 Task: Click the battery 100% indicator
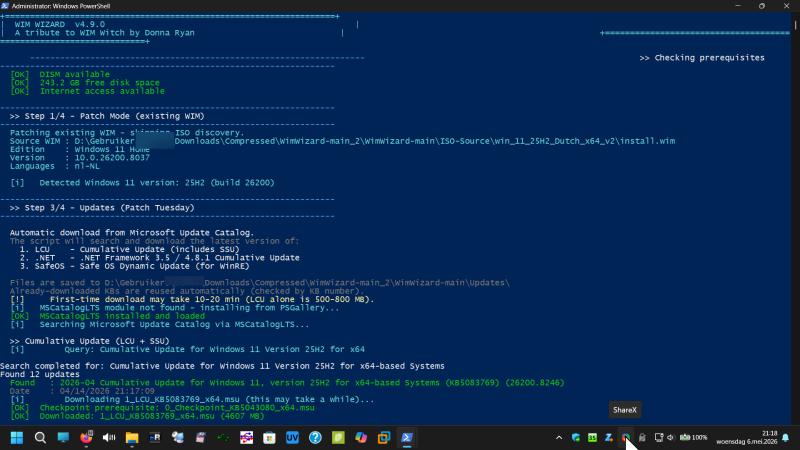pos(694,438)
